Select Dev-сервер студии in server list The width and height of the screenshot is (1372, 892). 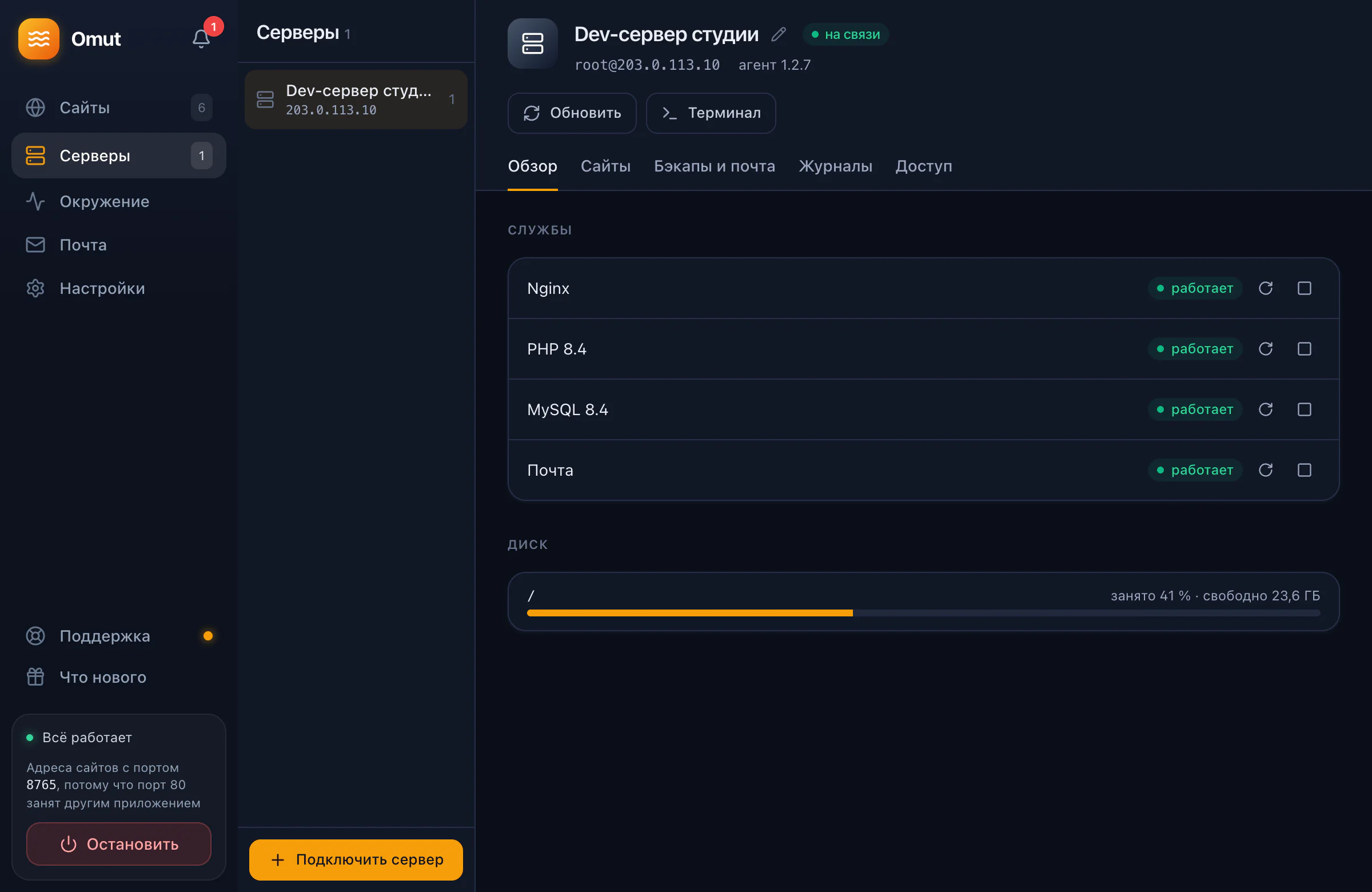point(356,99)
